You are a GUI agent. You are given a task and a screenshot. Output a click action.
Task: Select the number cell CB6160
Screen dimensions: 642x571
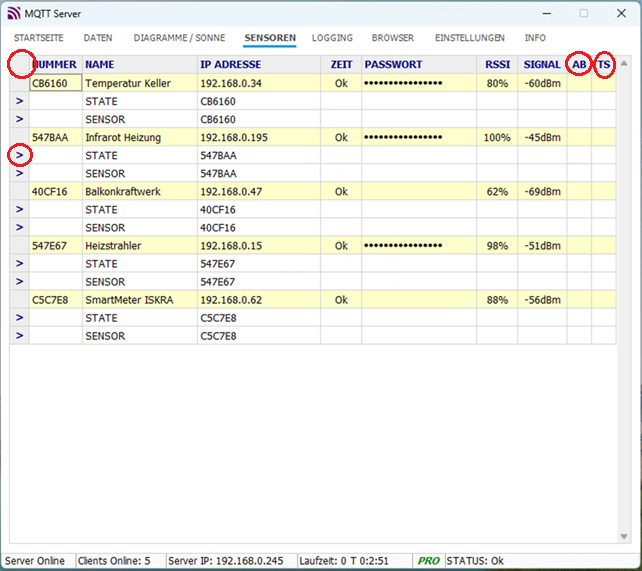click(55, 83)
